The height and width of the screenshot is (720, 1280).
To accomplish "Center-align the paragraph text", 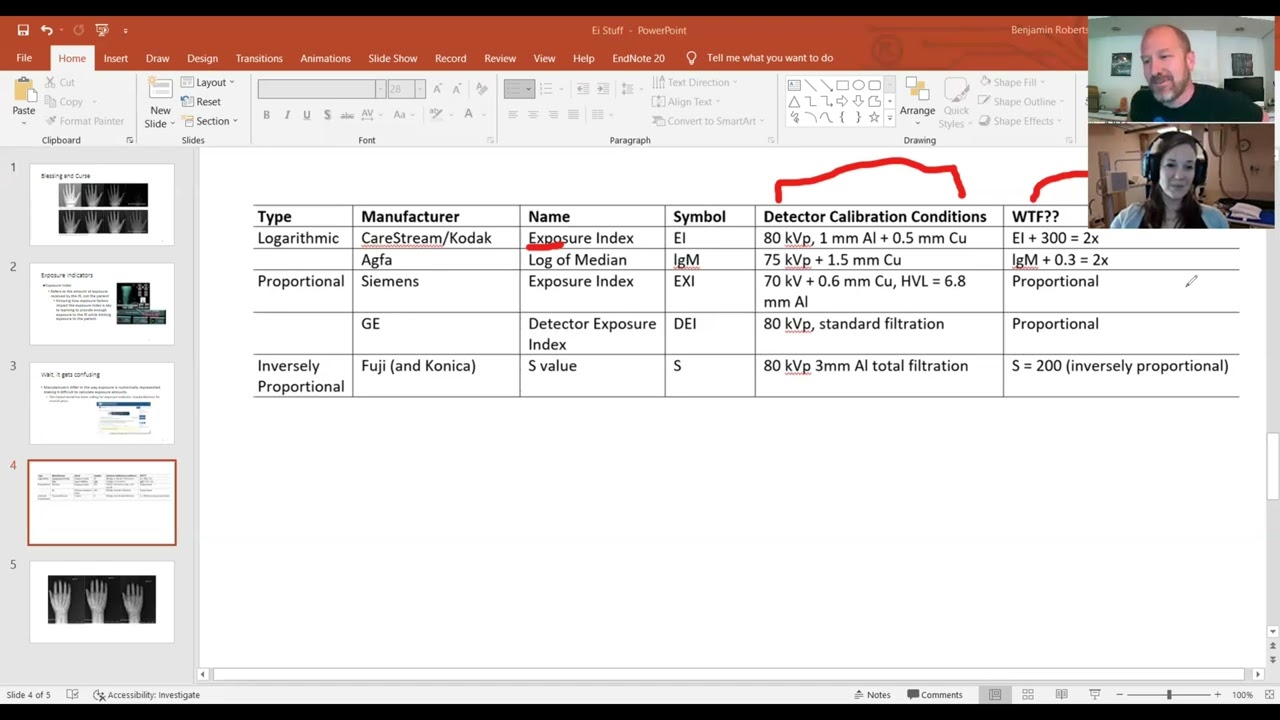I will pyautogui.click(x=532, y=115).
